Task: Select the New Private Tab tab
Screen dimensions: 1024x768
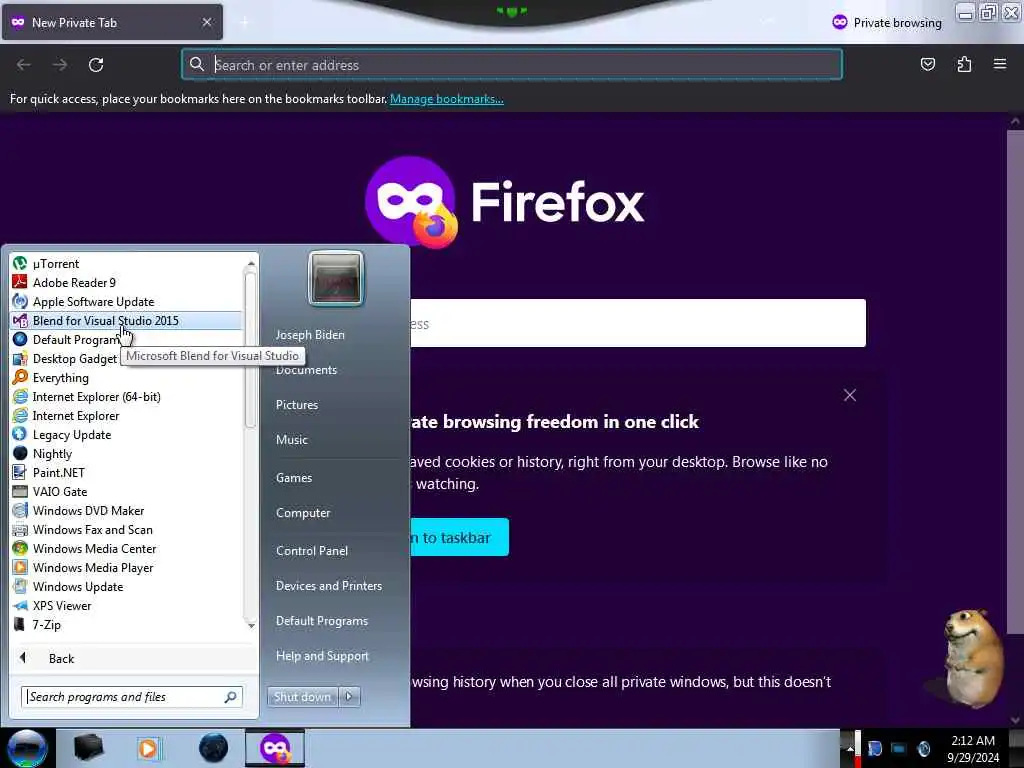Action: point(112,22)
